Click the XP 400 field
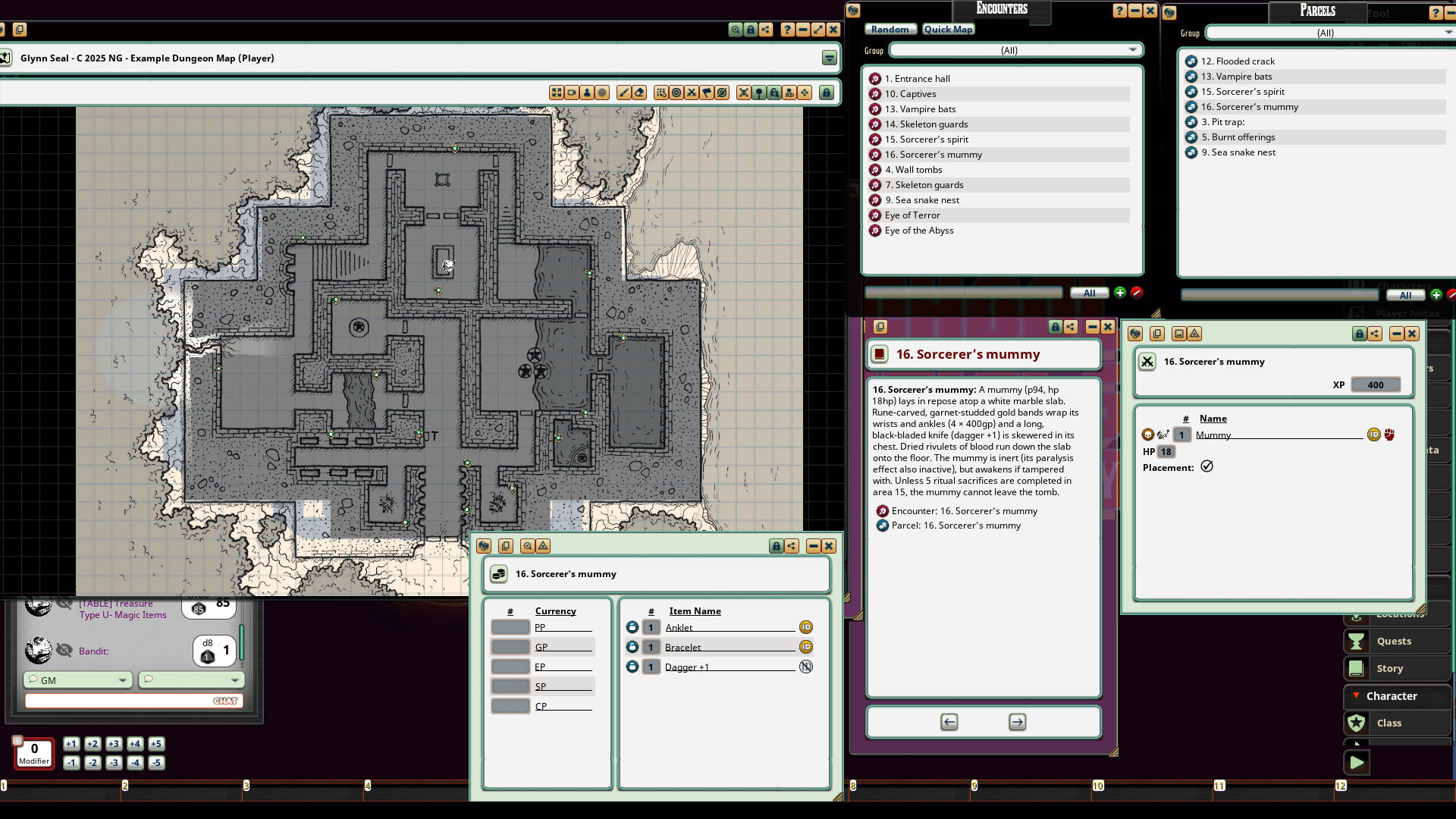This screenshot has height=819, width=1456. [1375, 384]
